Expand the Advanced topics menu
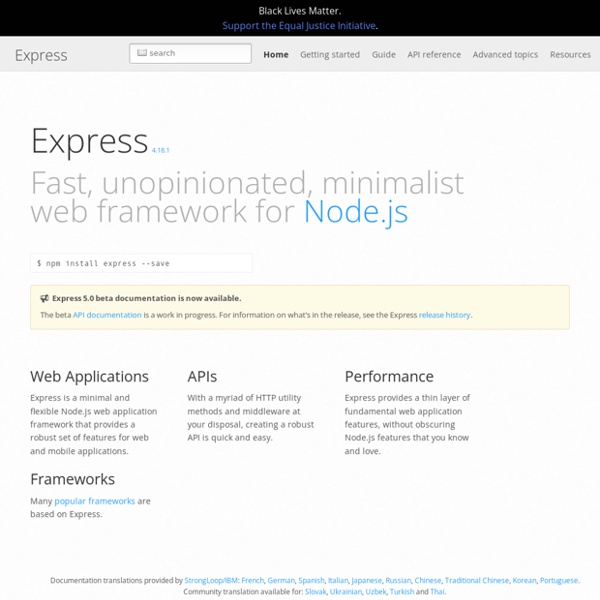Image resolution: width=600 pixels, height=600 pixels. (505, 55)
